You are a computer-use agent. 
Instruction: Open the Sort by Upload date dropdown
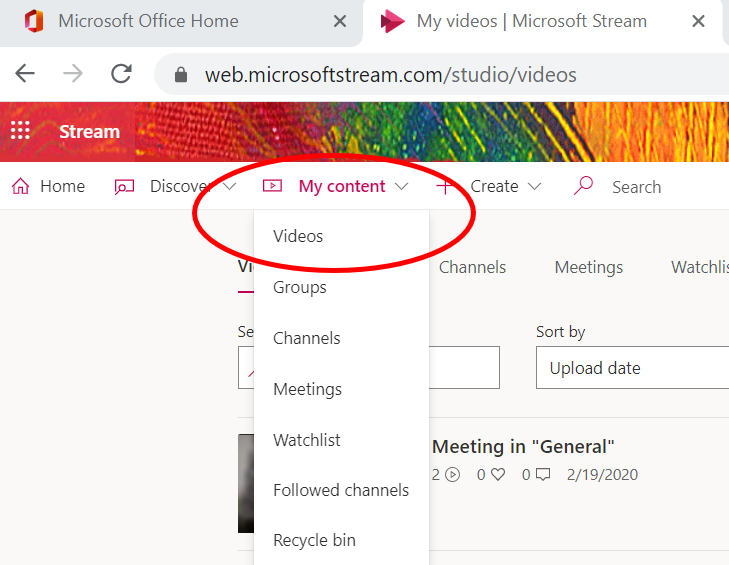pos(632,368)
